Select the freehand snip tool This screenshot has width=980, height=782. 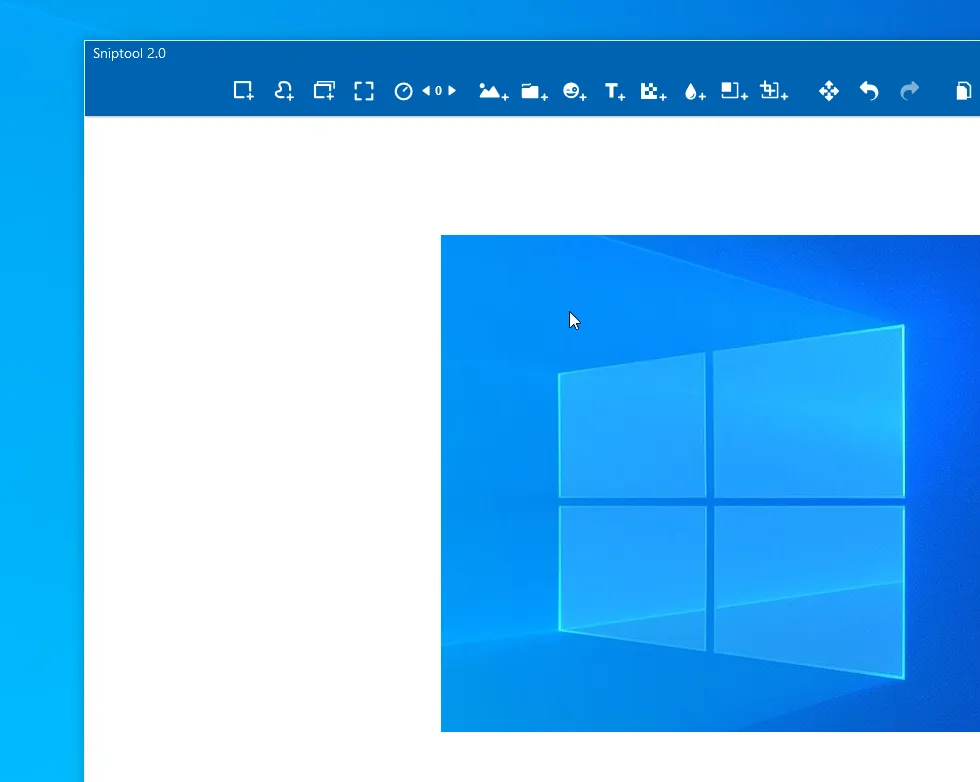click(x=283, y=90)
